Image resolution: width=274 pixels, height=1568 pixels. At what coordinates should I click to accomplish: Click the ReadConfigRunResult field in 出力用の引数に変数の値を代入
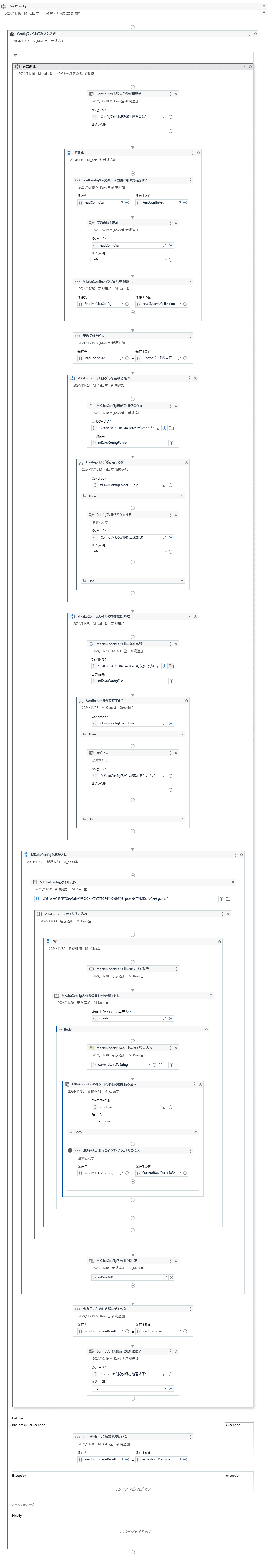click(x=100, y=1331)
